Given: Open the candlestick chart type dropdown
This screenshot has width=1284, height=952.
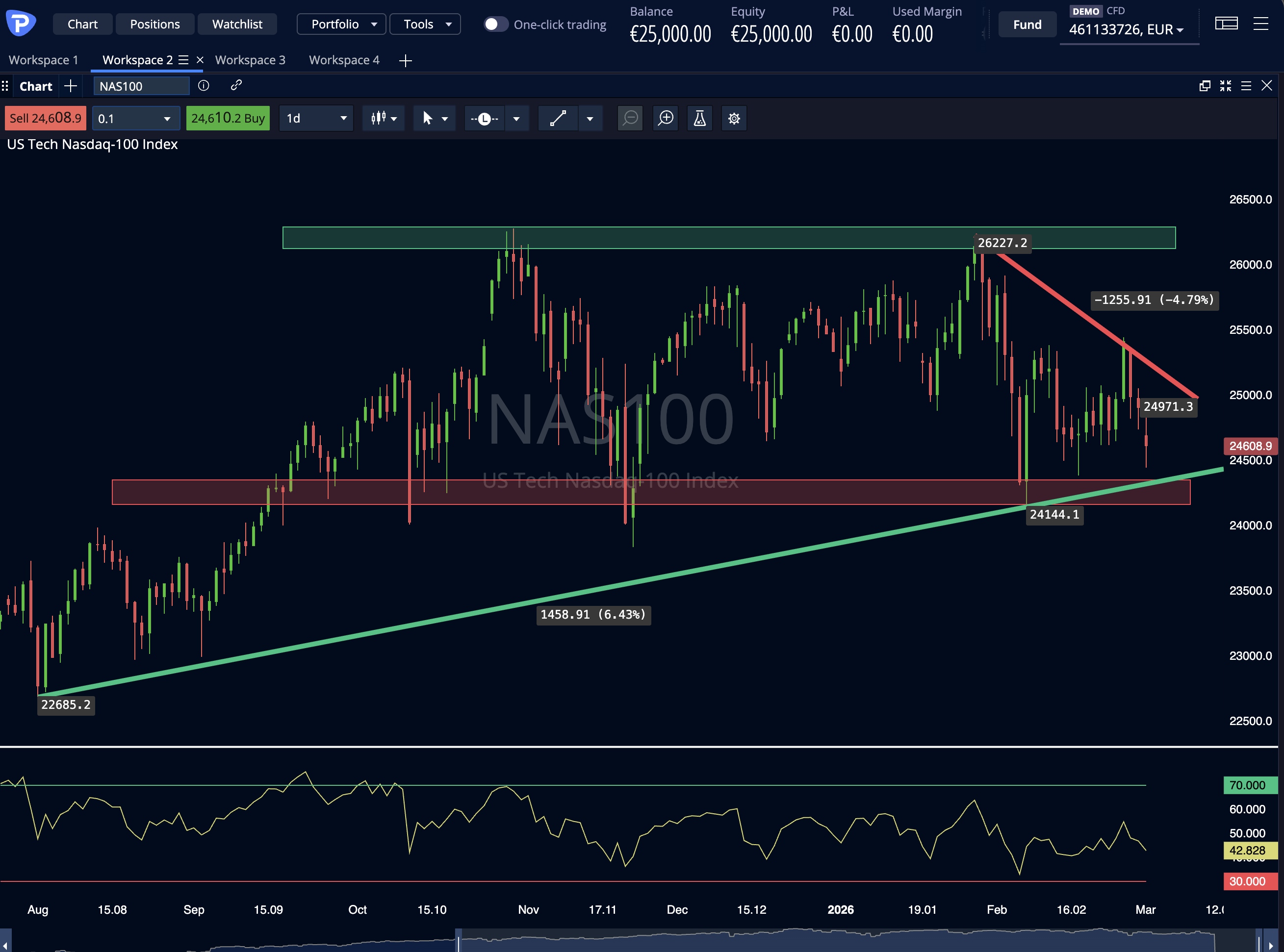Looking at the screenshot, I should [383, 118].
